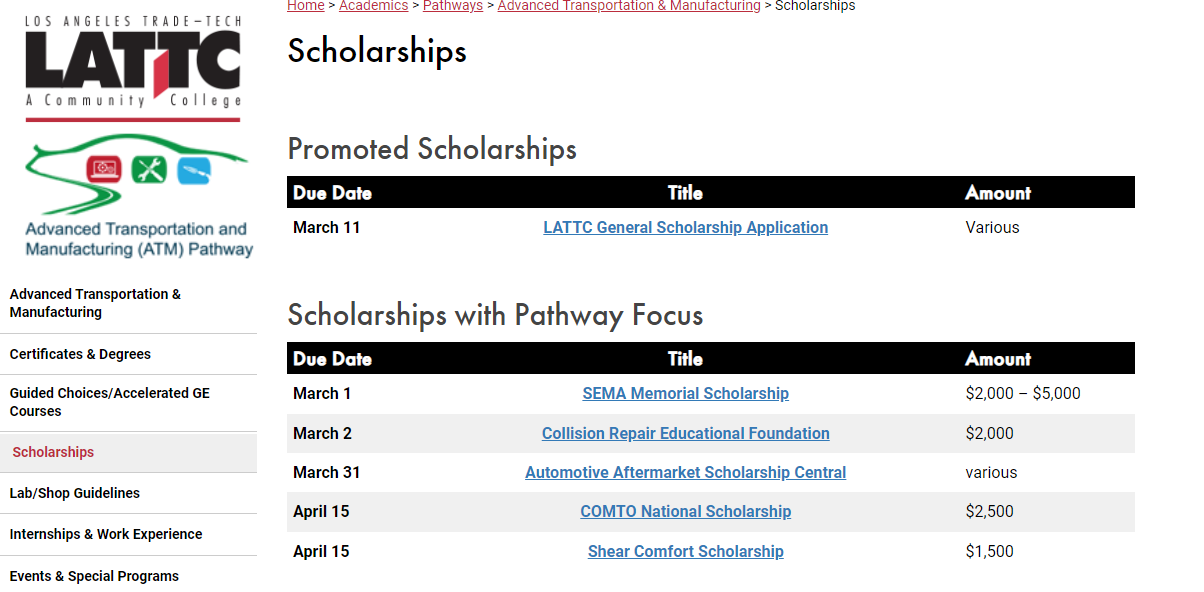This screenshot has height=592, width=1204.
Task: Open the Pathways breadcrumb link
Action: [x=453, y=6]
